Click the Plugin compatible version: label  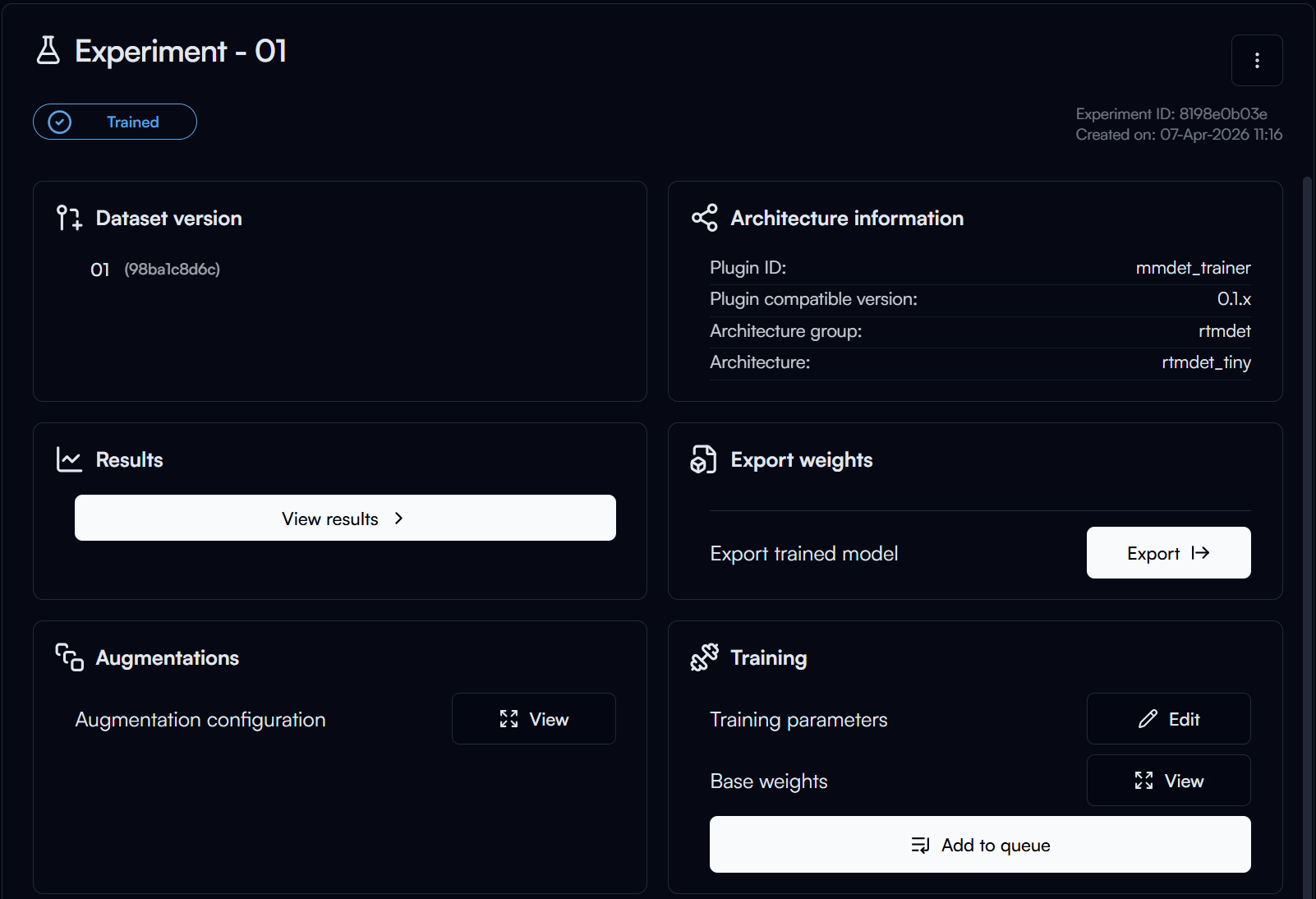[813, 299]
